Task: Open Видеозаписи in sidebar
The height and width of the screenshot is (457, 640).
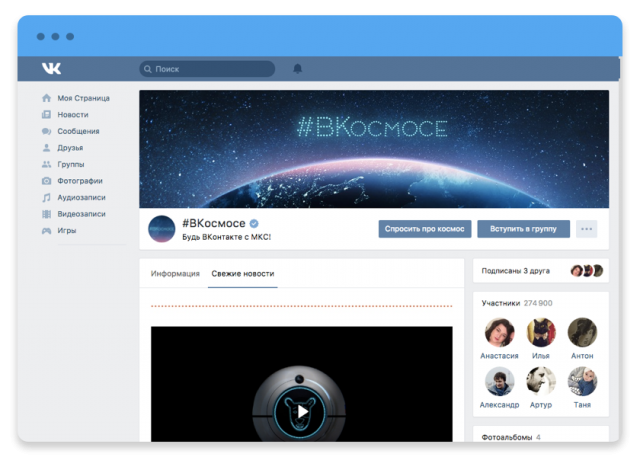Action: (x=81, y=214)
